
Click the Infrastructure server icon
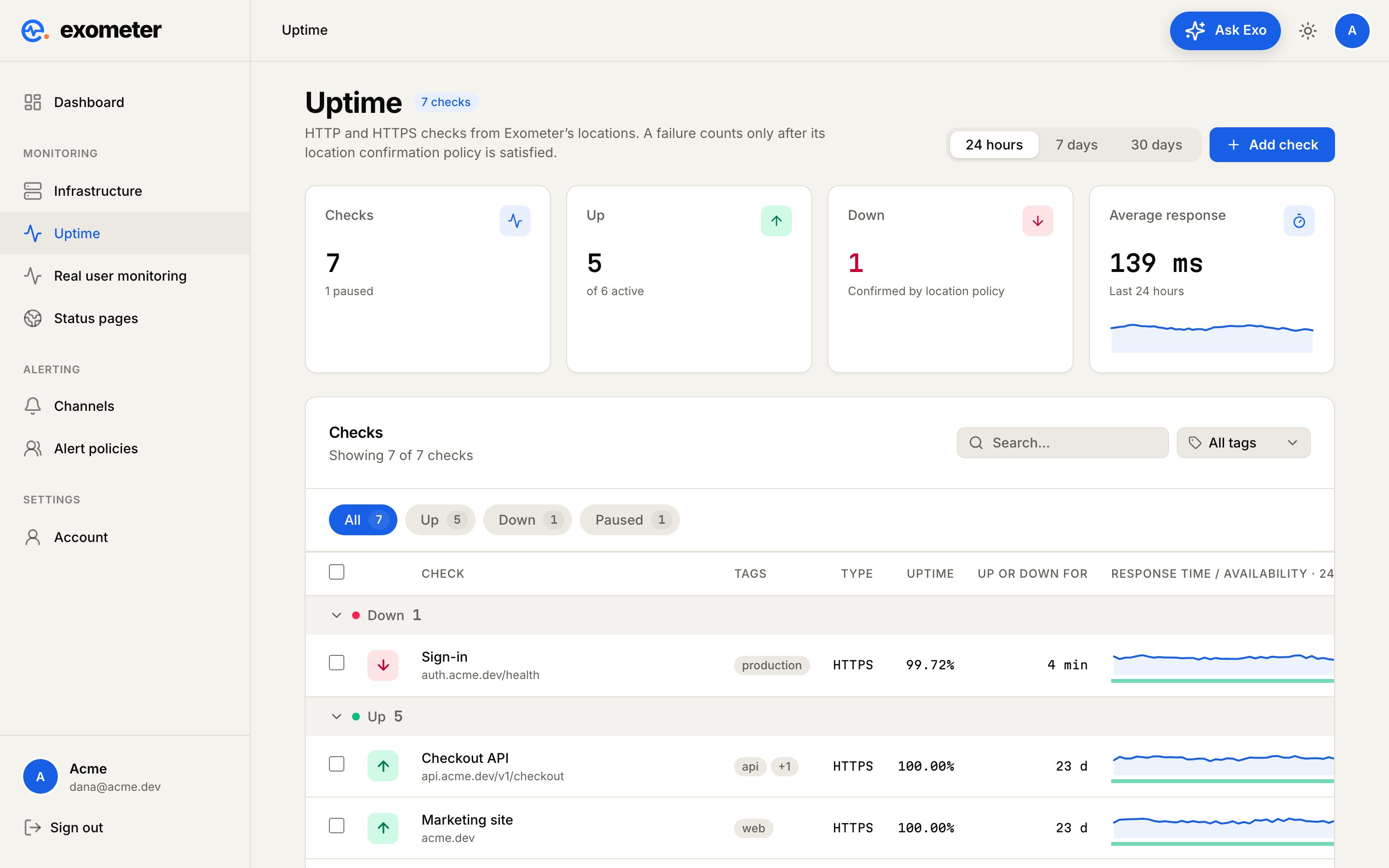coord(33,190)
